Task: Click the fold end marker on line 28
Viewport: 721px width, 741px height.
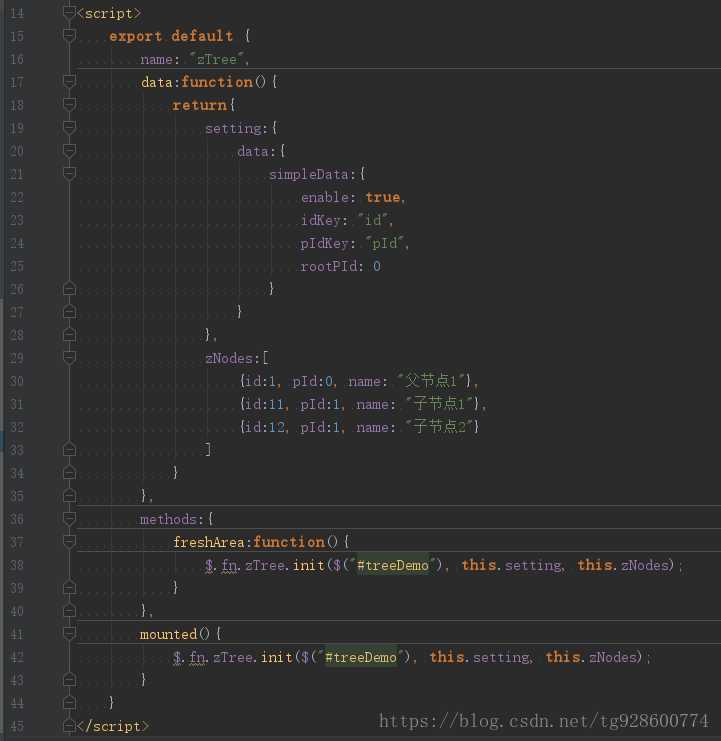Action: point(69,335)
